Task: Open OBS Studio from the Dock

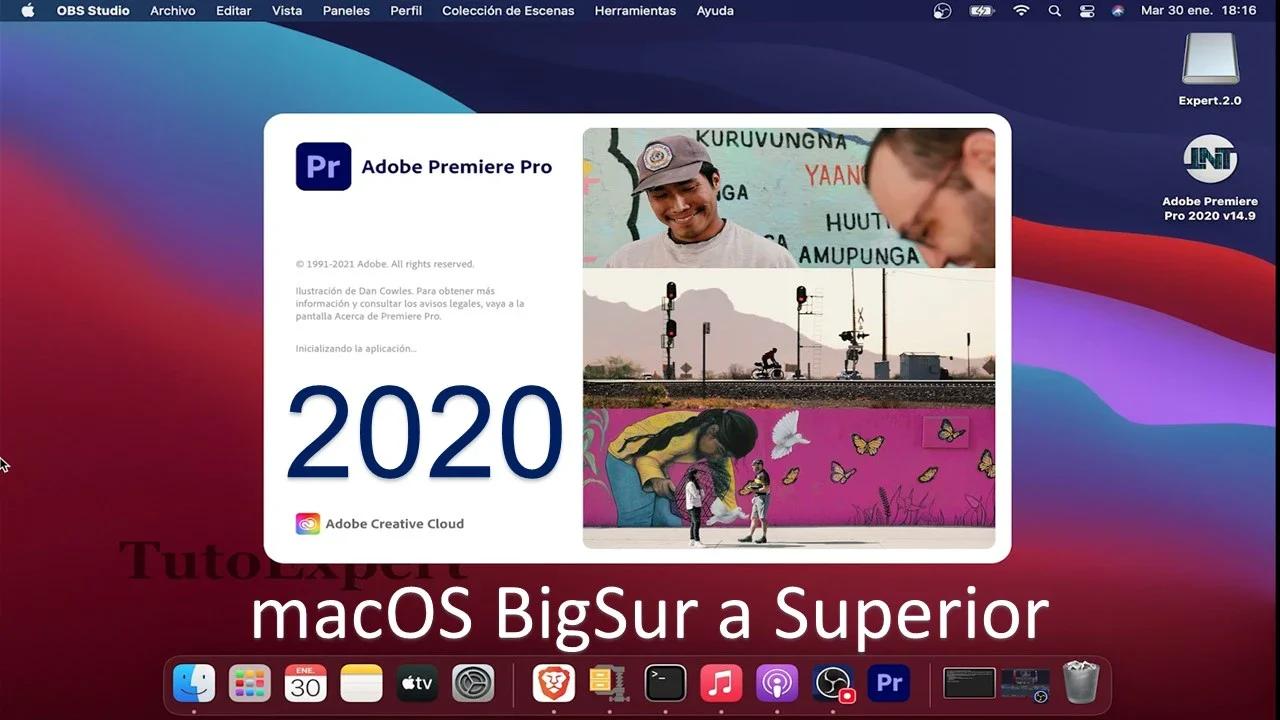Action: click(833, 683)
